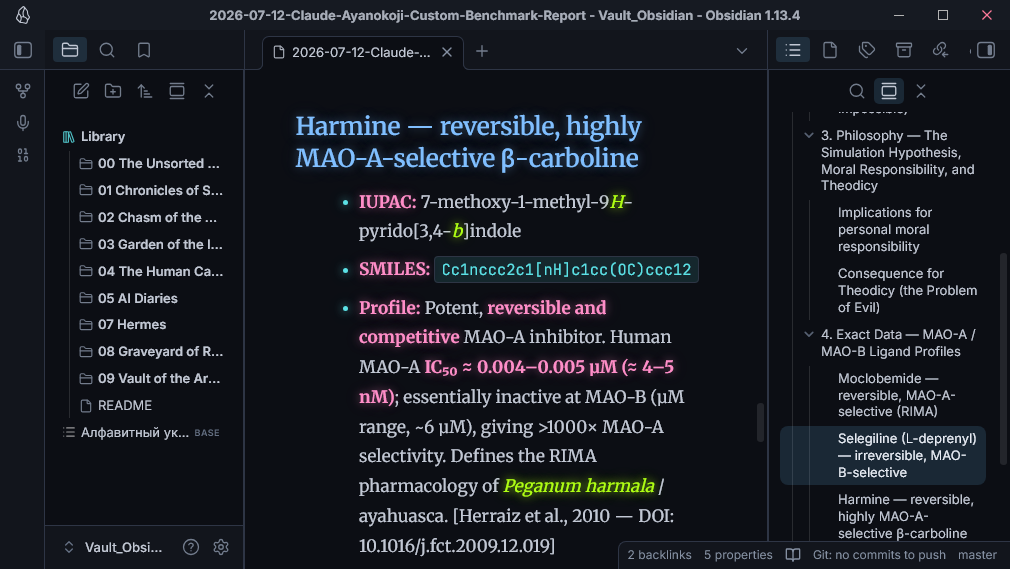Search within the outline panel
Image resolution: width=1010 pixels, height=569 pixels.
coord(857,92)
